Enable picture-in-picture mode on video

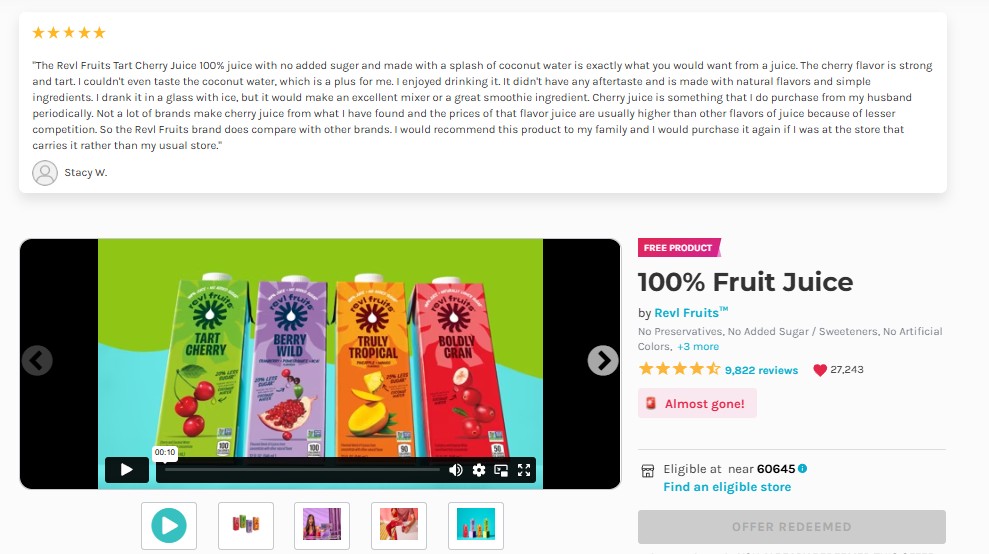click(x=501, y=470)
